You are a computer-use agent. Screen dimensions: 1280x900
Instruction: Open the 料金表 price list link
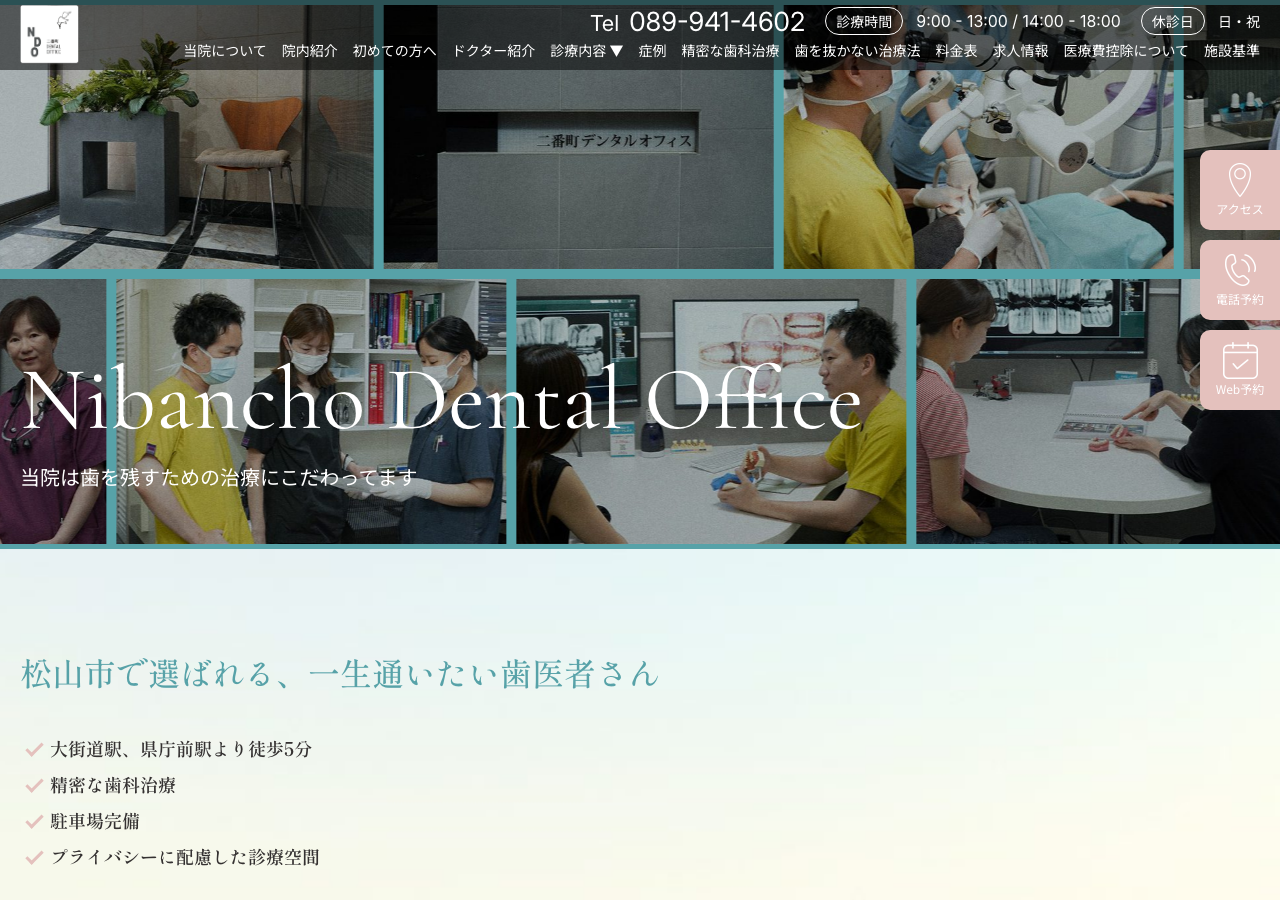pyautogui.click(x=957, y=51)
